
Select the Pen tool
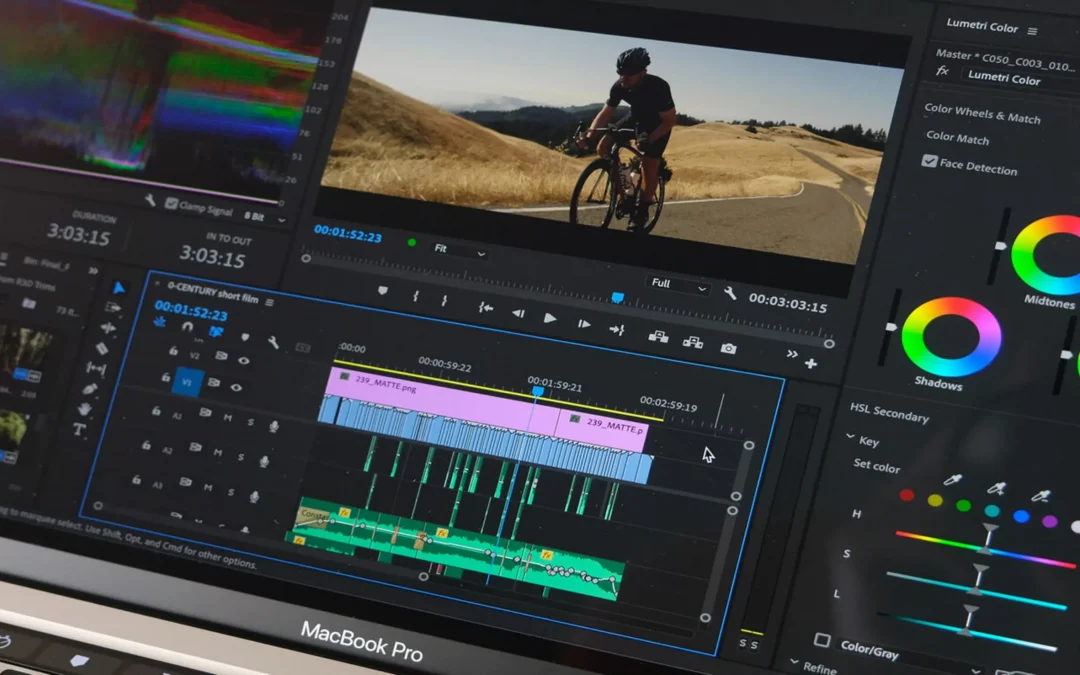(90, 388)
